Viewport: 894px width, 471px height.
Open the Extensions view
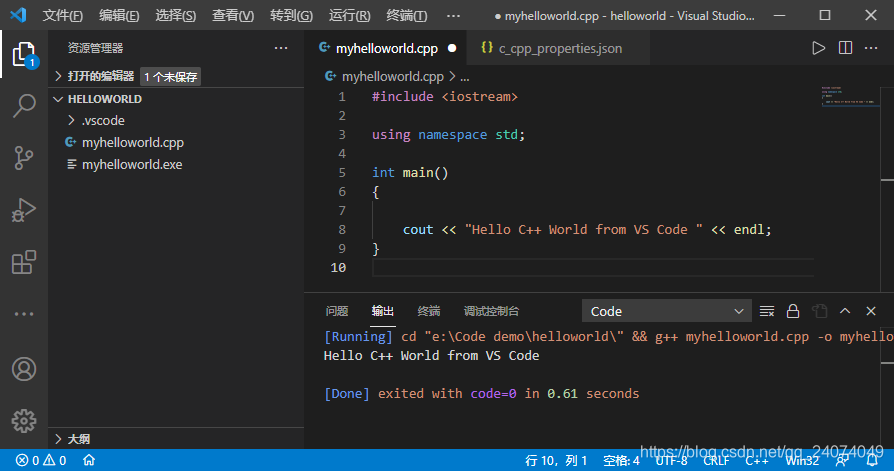coord(24,262)
